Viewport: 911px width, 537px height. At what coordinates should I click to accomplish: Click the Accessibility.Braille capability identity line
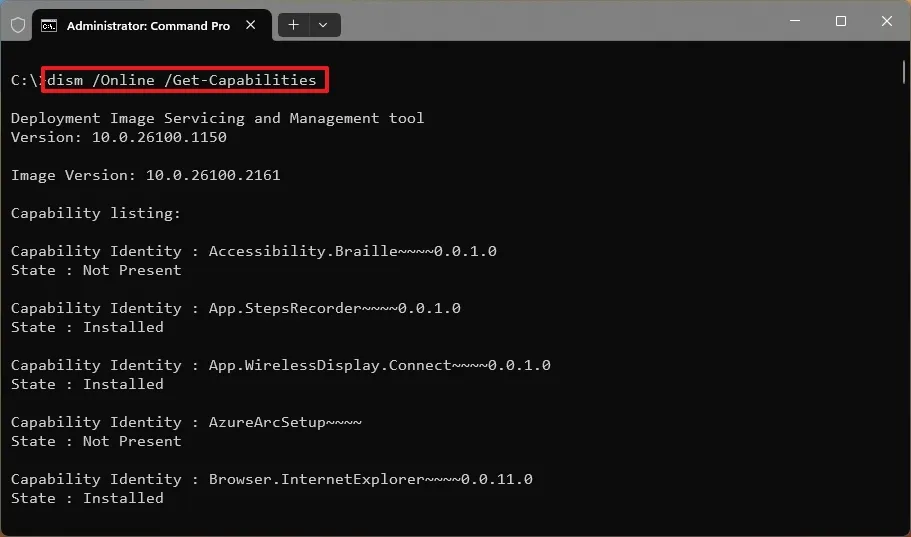[254, 251]
